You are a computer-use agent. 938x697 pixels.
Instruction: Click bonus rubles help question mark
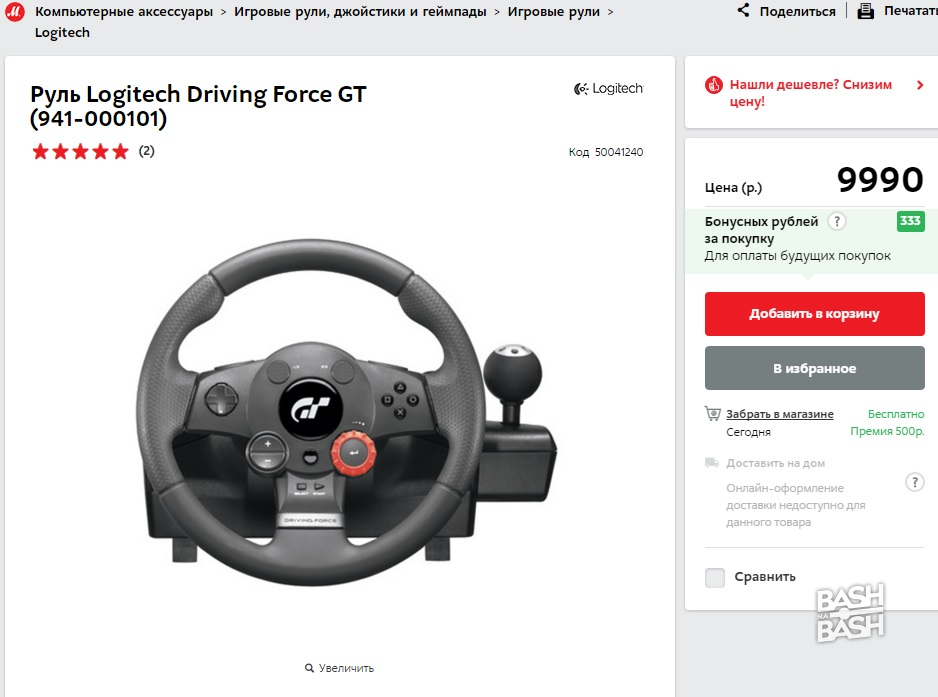(x=837, y=221)
